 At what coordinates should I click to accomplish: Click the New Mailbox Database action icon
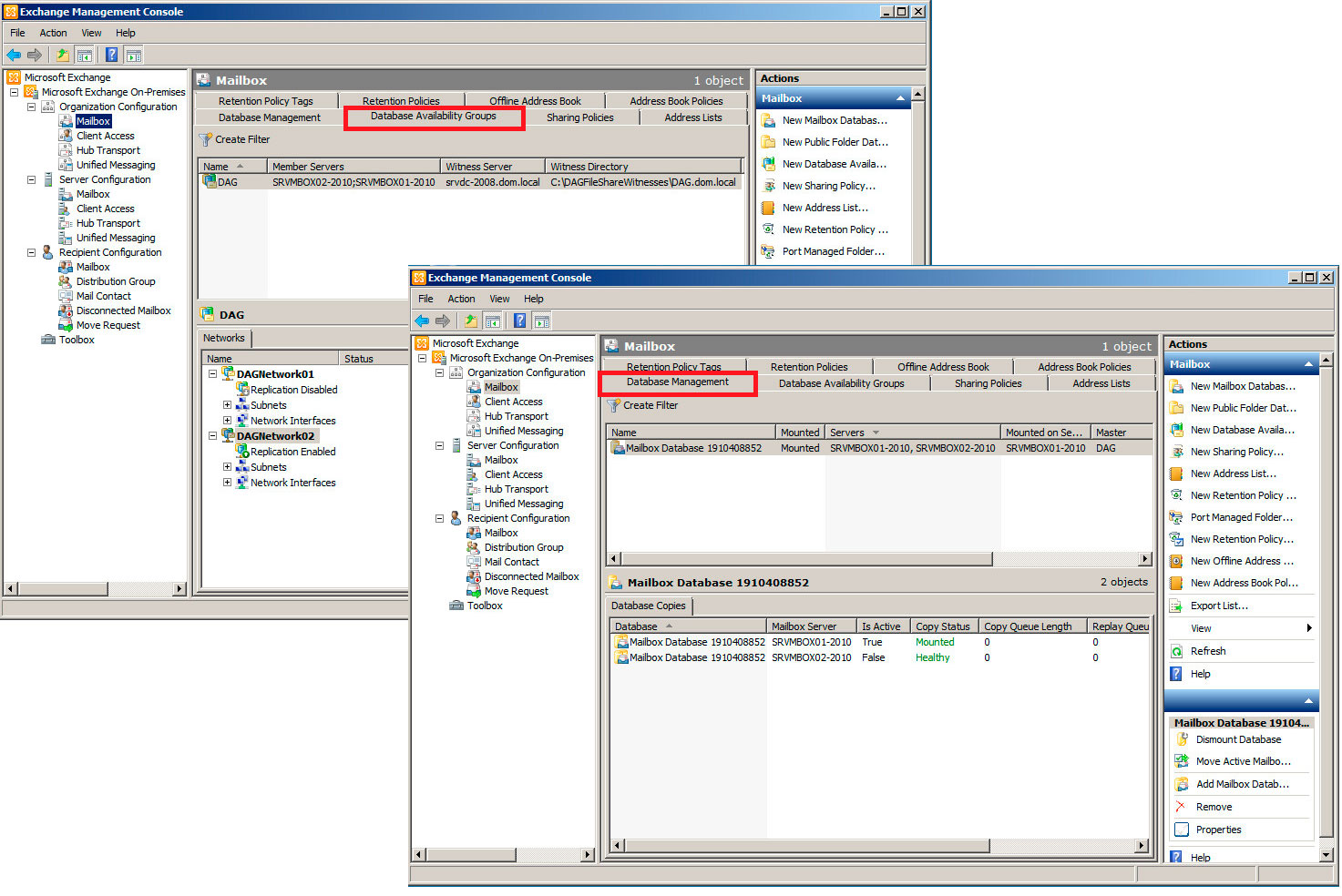(x=1178, y=385)
